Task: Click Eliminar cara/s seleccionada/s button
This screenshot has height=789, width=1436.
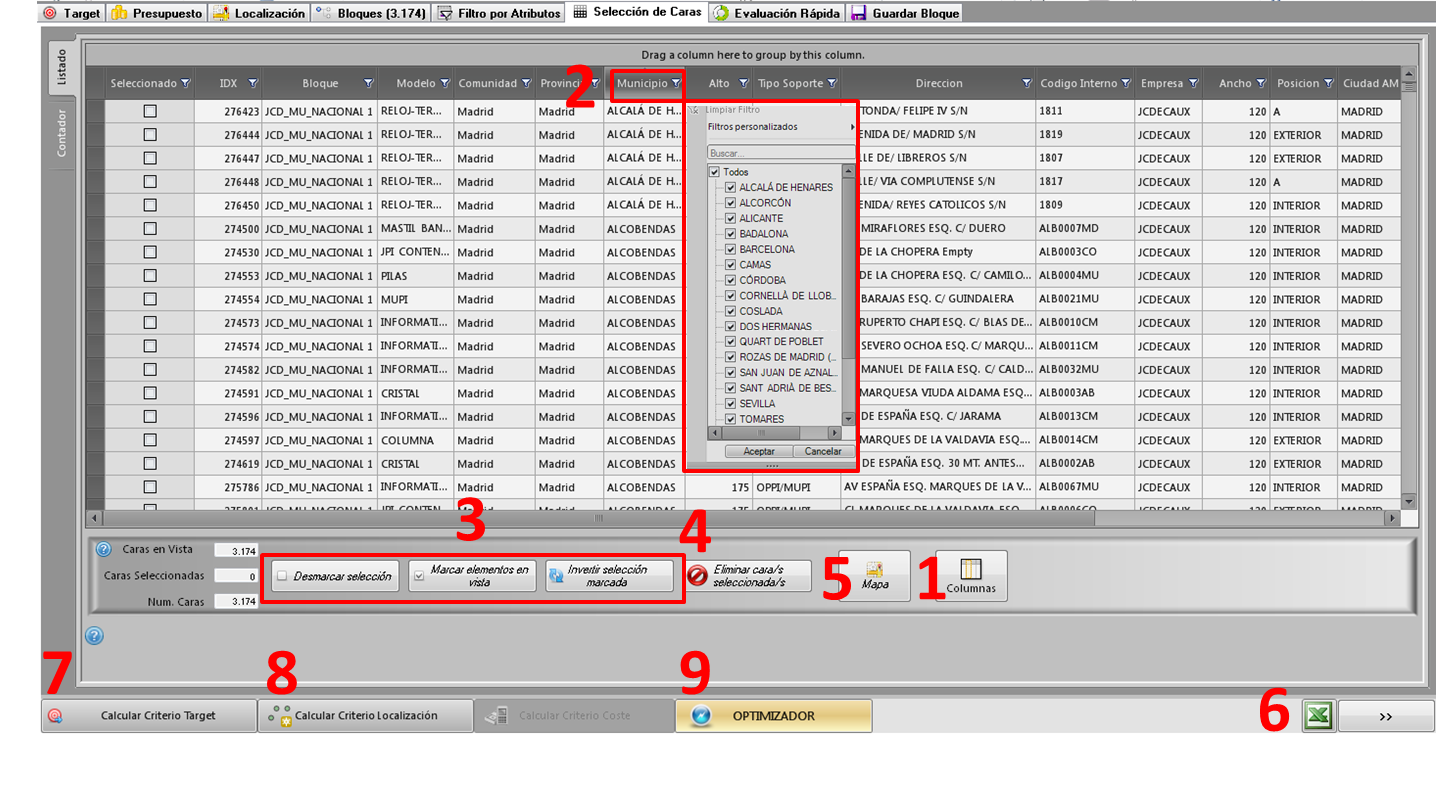Action: [x=748, y=576]
